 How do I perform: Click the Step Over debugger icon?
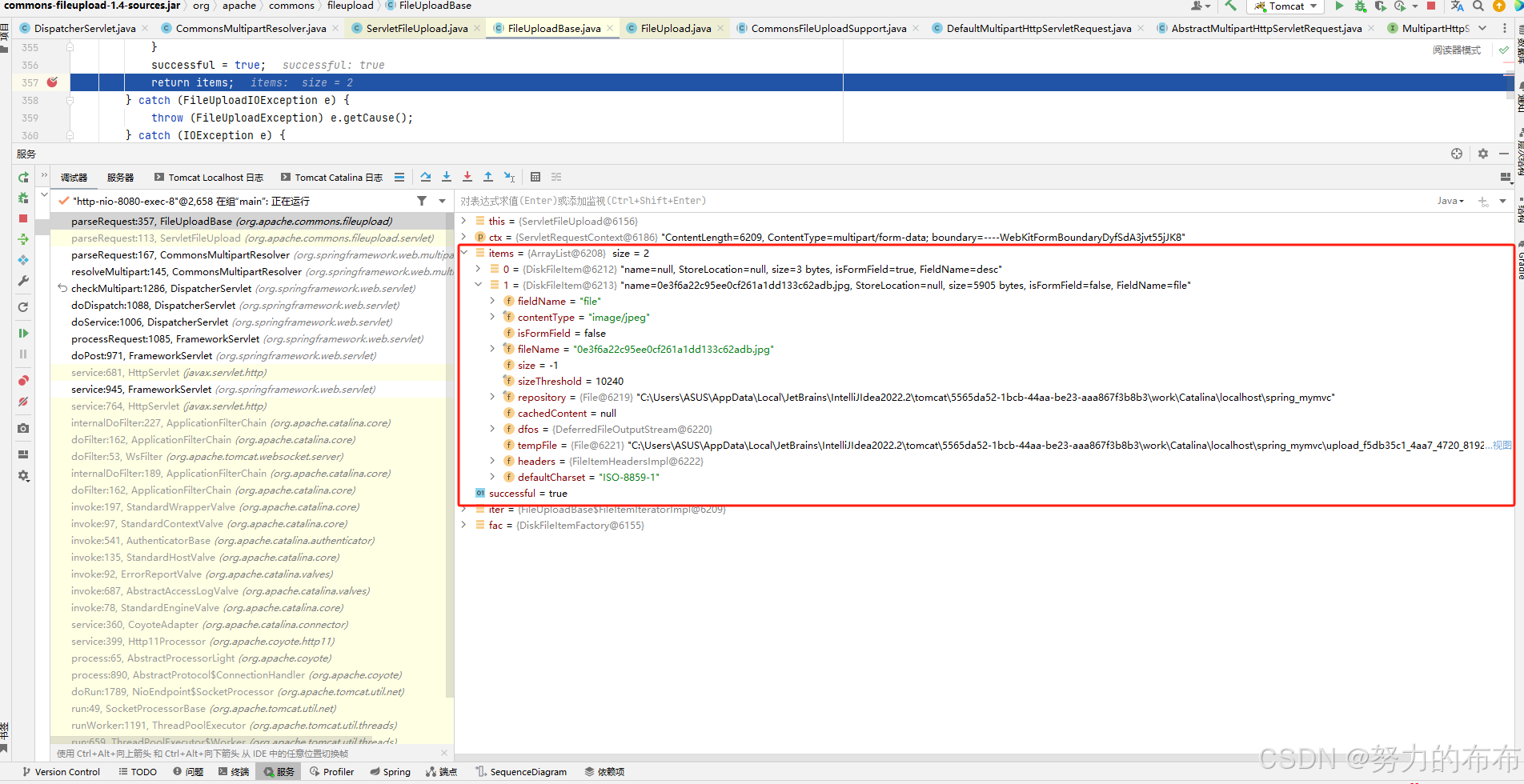(x=426, y=177)
